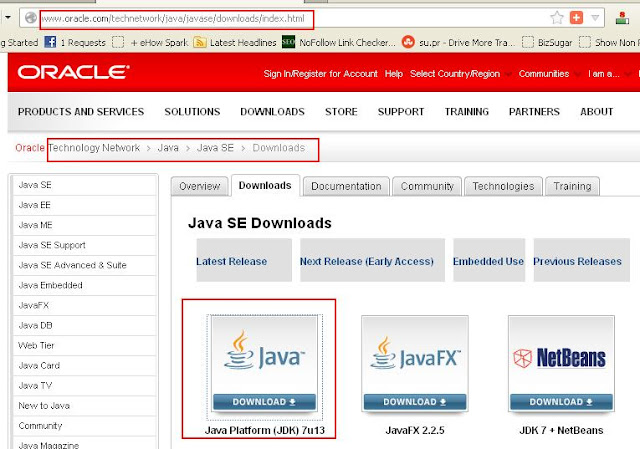Screen dimensions: 640x449
Task: Open the Partners menu
Action: click(x=534, y=112)
